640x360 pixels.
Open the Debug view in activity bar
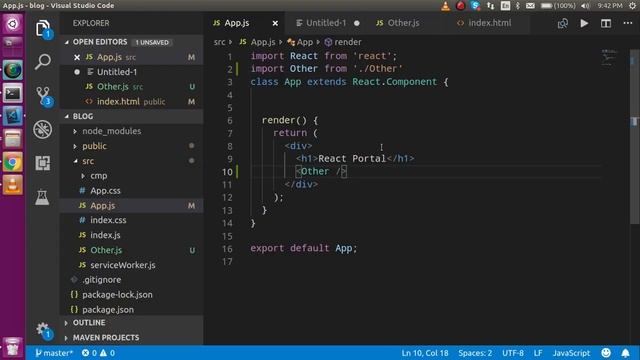[x=42, y=129]
